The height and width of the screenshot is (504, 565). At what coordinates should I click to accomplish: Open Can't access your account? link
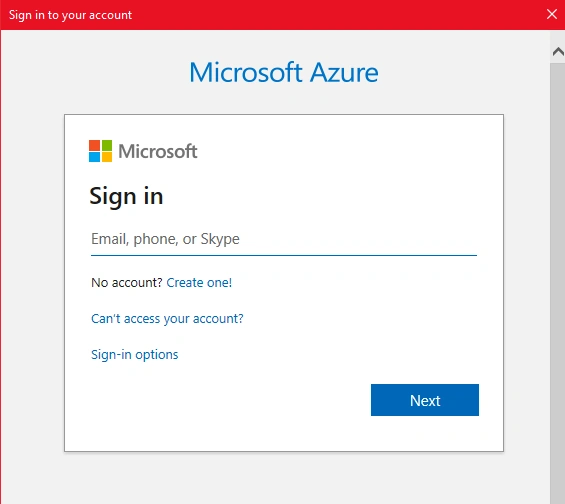point(167,318)
